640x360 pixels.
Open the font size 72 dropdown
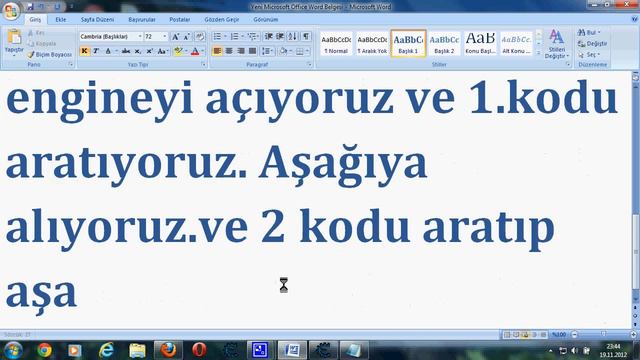(165, 37)
